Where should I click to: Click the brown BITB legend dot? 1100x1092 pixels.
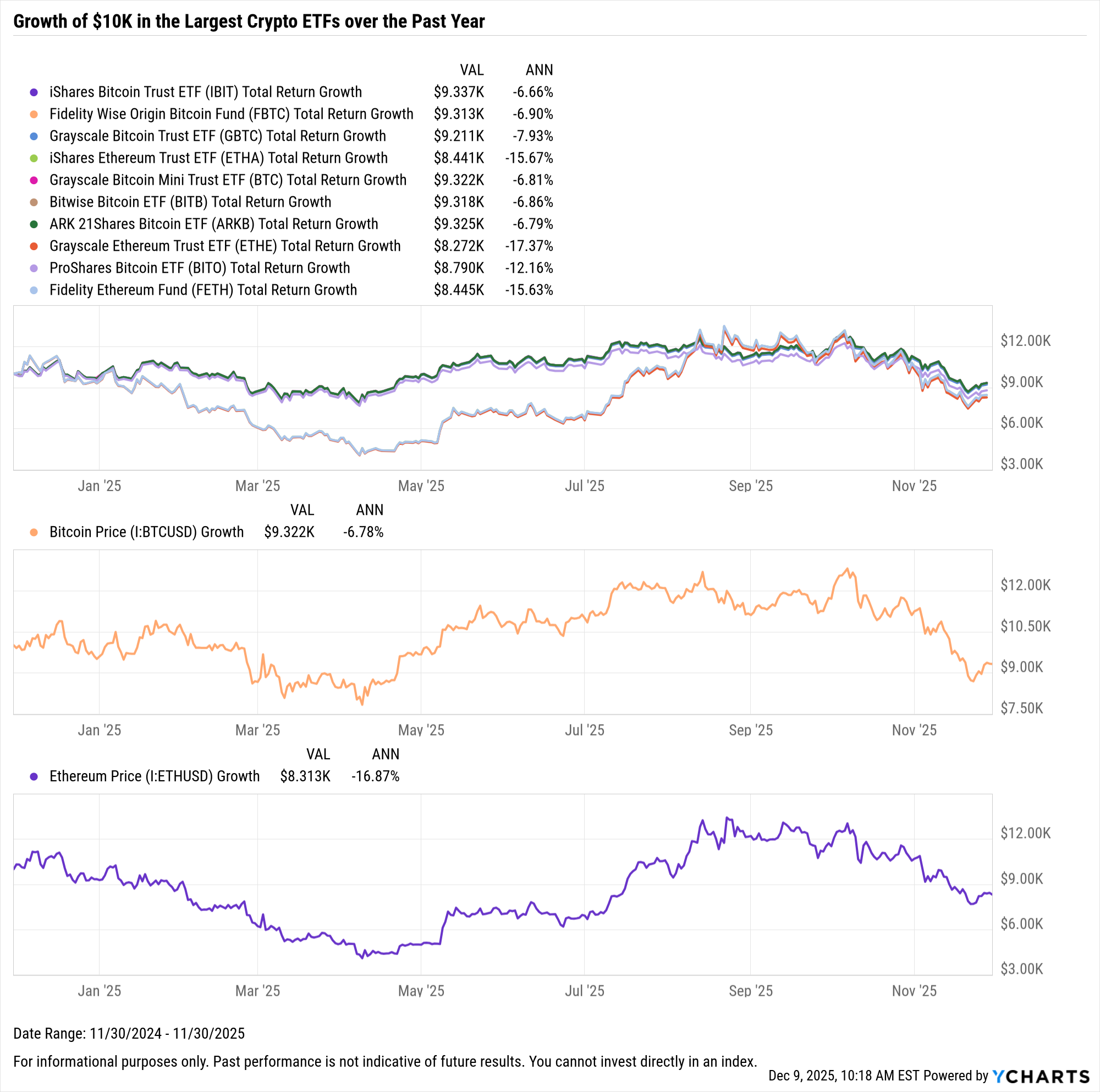pyautogui.click(x=34, y=203)
